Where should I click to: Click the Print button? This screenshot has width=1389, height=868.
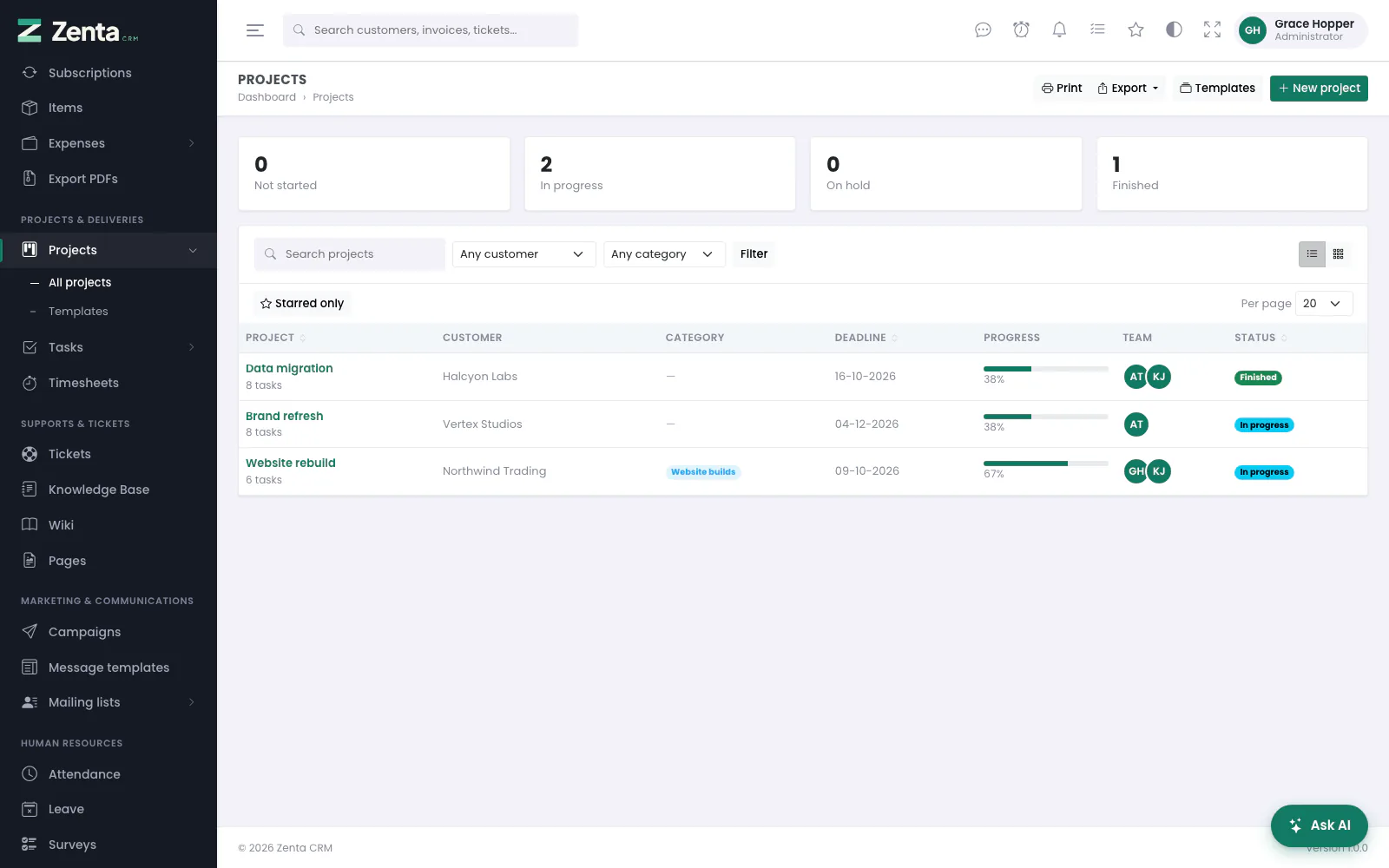coord(1062,89)
